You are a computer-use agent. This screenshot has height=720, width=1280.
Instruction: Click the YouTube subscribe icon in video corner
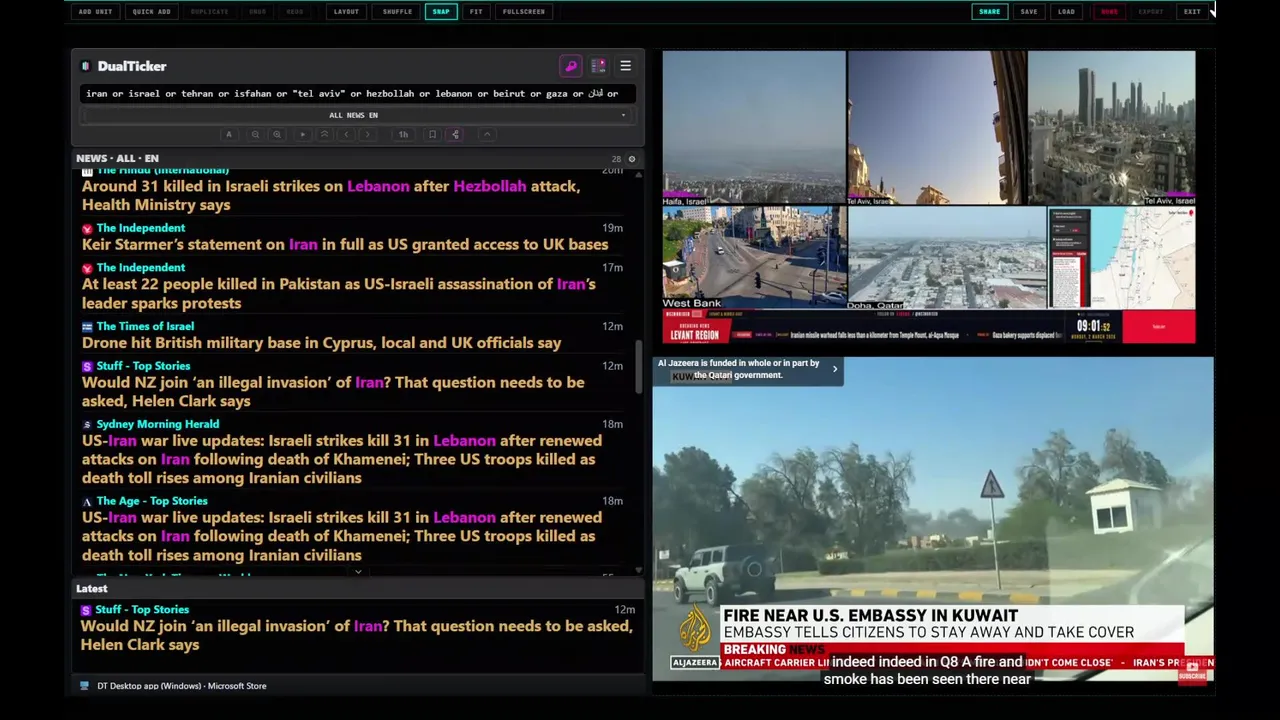(x=1192, y=672)
